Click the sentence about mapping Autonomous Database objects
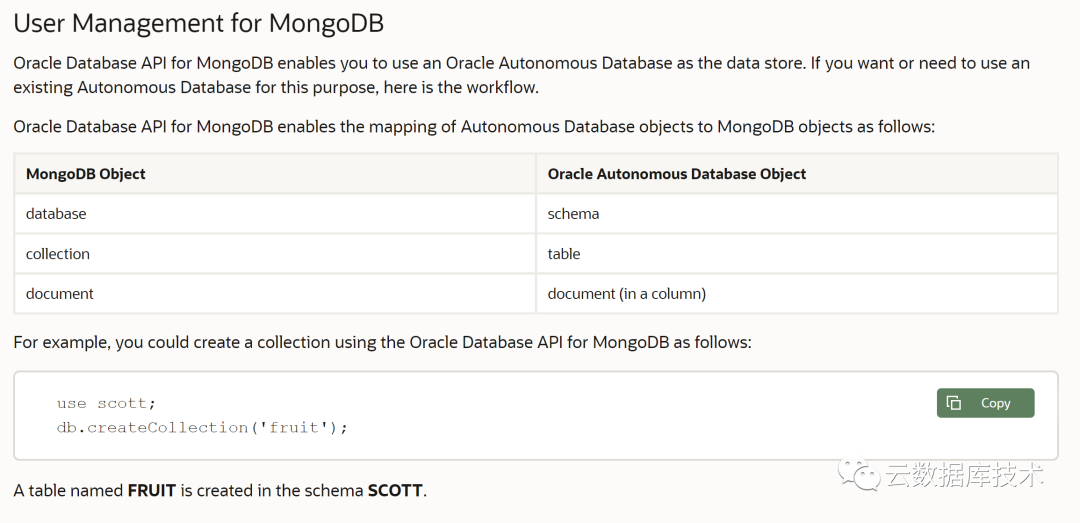 click(x=474, y=127)
